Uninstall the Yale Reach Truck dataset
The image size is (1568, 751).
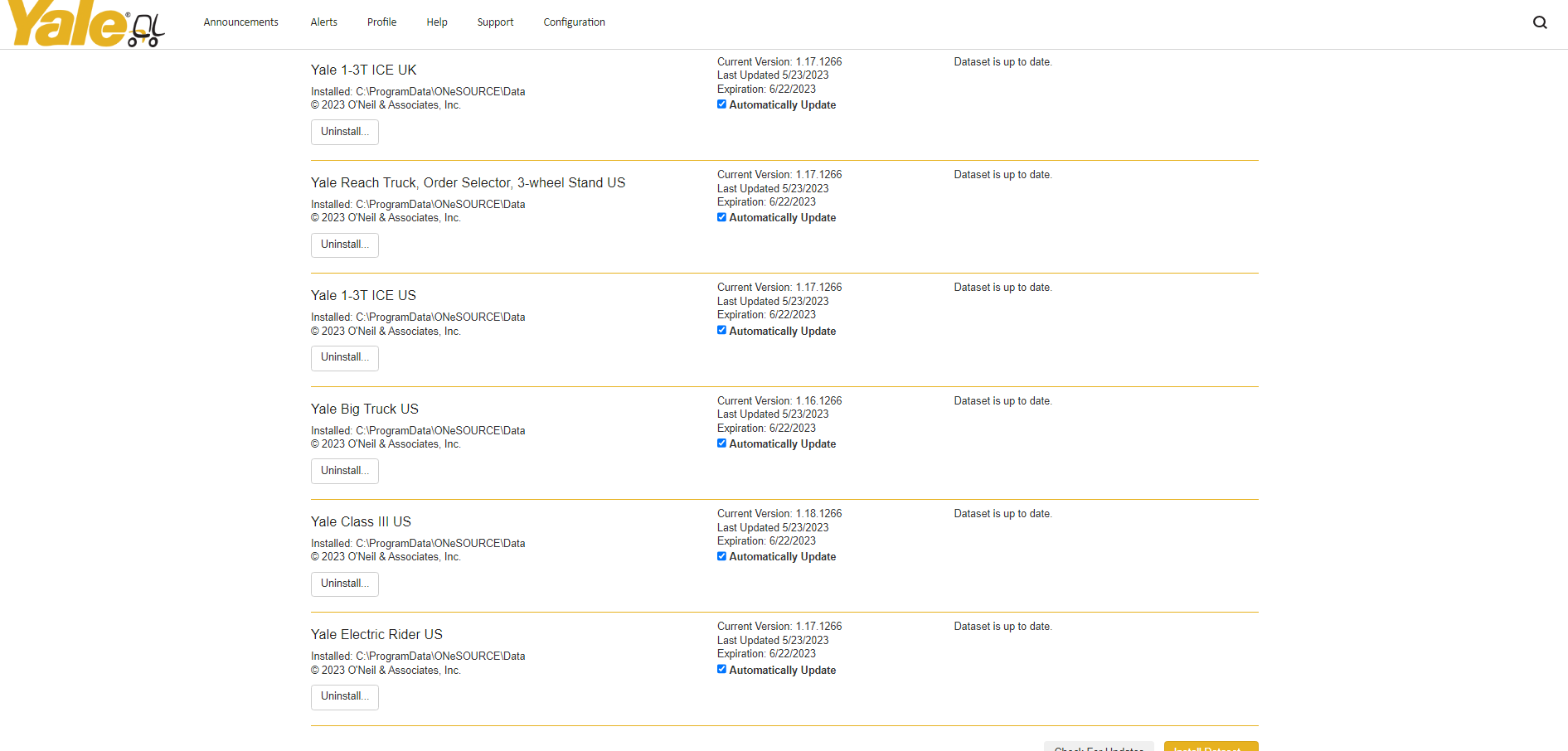click(x=344, y=245)
